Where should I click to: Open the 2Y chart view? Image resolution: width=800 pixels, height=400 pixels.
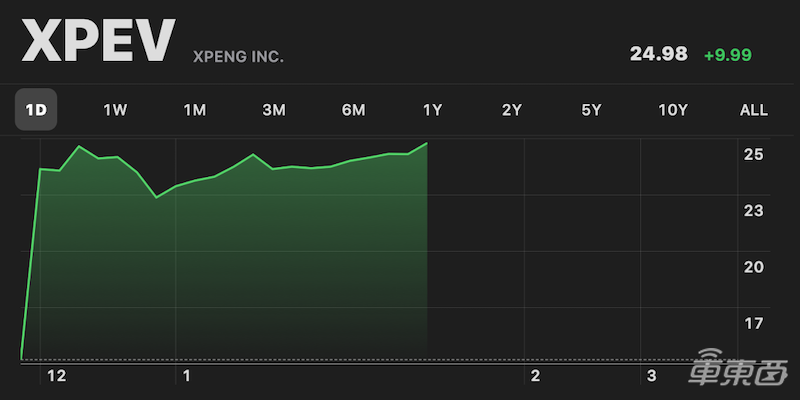pos(512,110)
